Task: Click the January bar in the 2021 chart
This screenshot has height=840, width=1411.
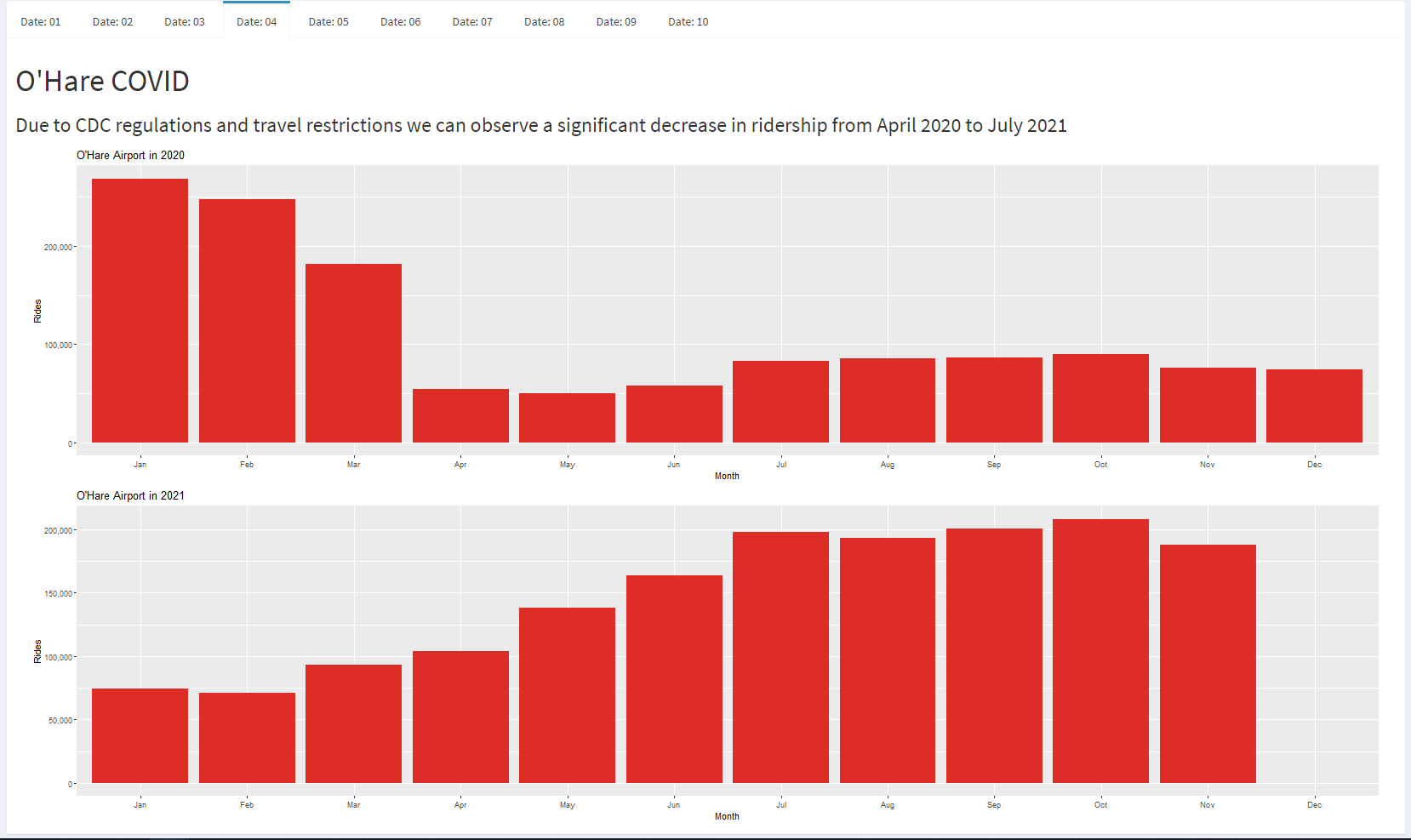Action: (140, 735)
